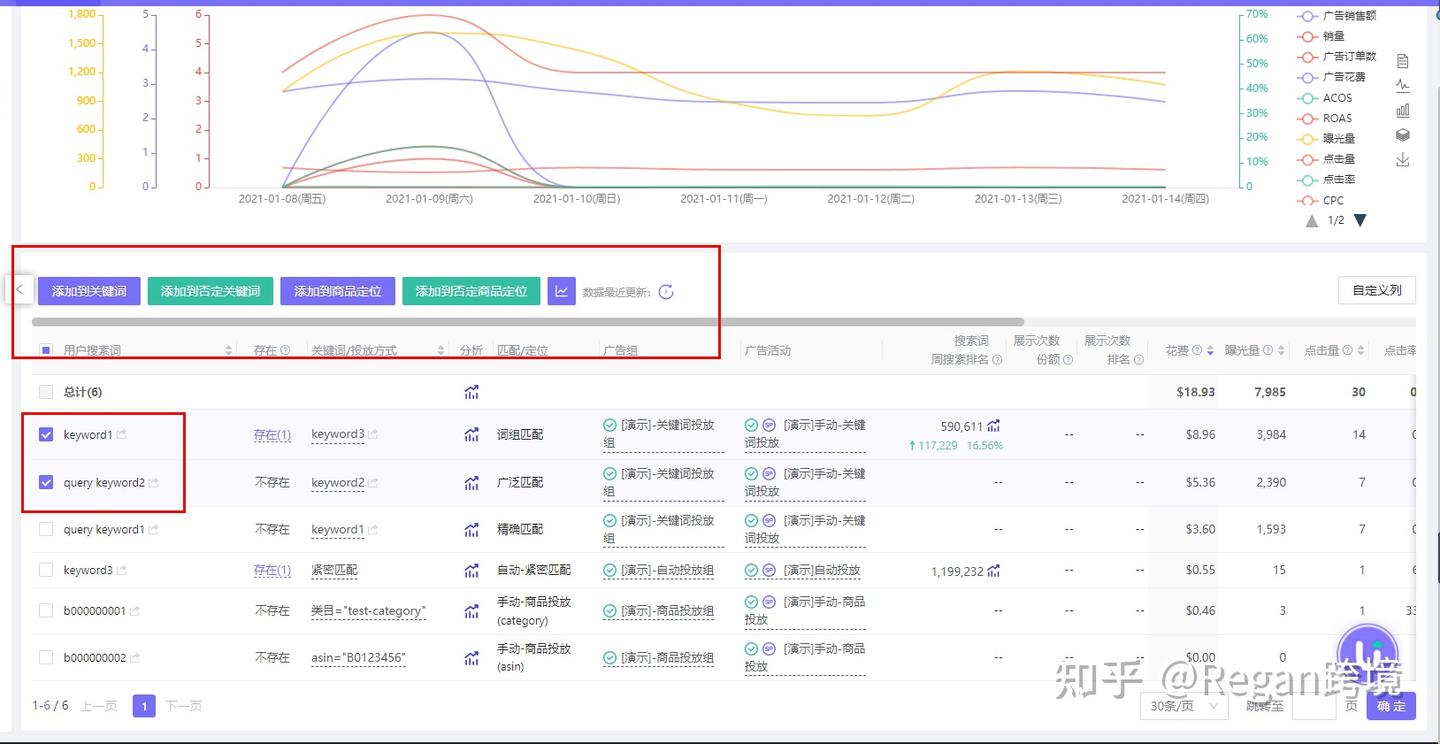1440x744 pixels.
Task: Open 自定义列 column settings
Action: pyautogui.click(x=1377, y=290)
